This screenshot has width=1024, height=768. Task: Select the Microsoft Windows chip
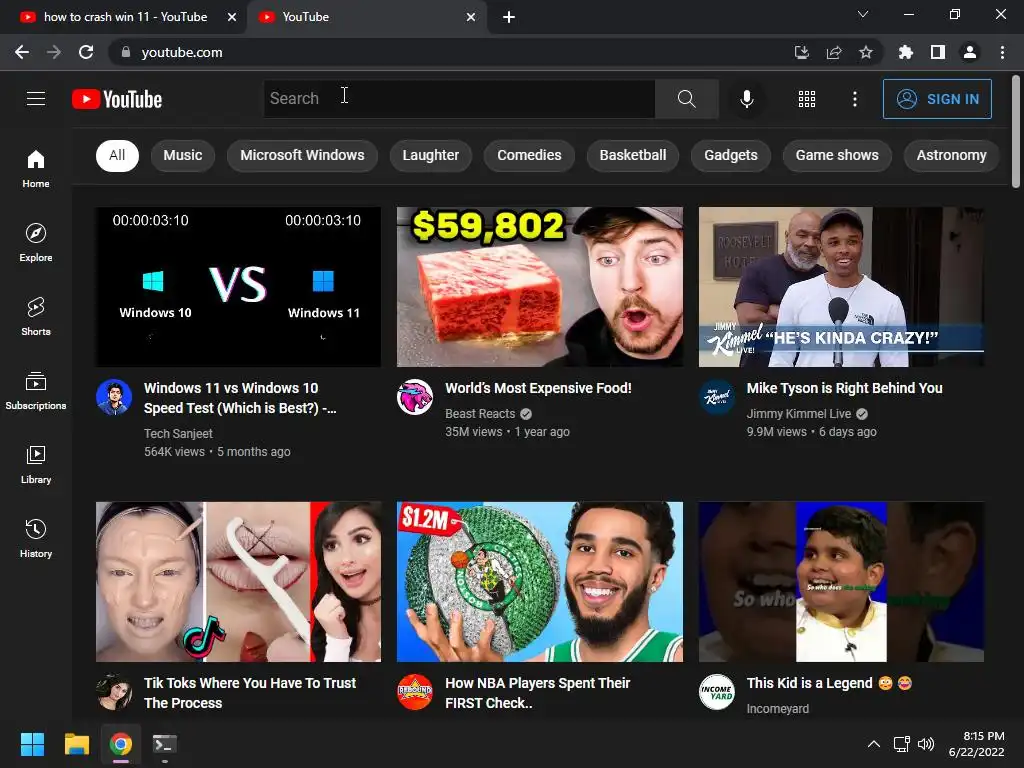(x=302, y=155)
